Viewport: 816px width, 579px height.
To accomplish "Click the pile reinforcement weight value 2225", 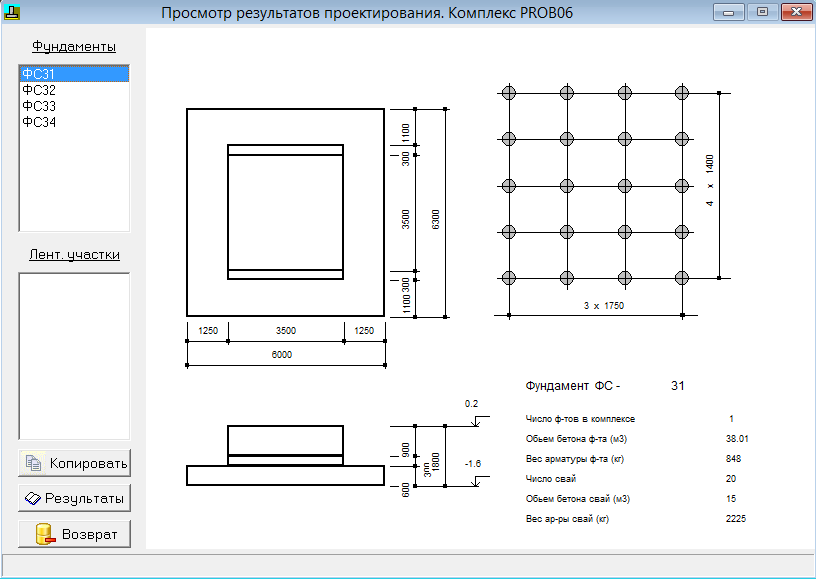I will (736, 519).
